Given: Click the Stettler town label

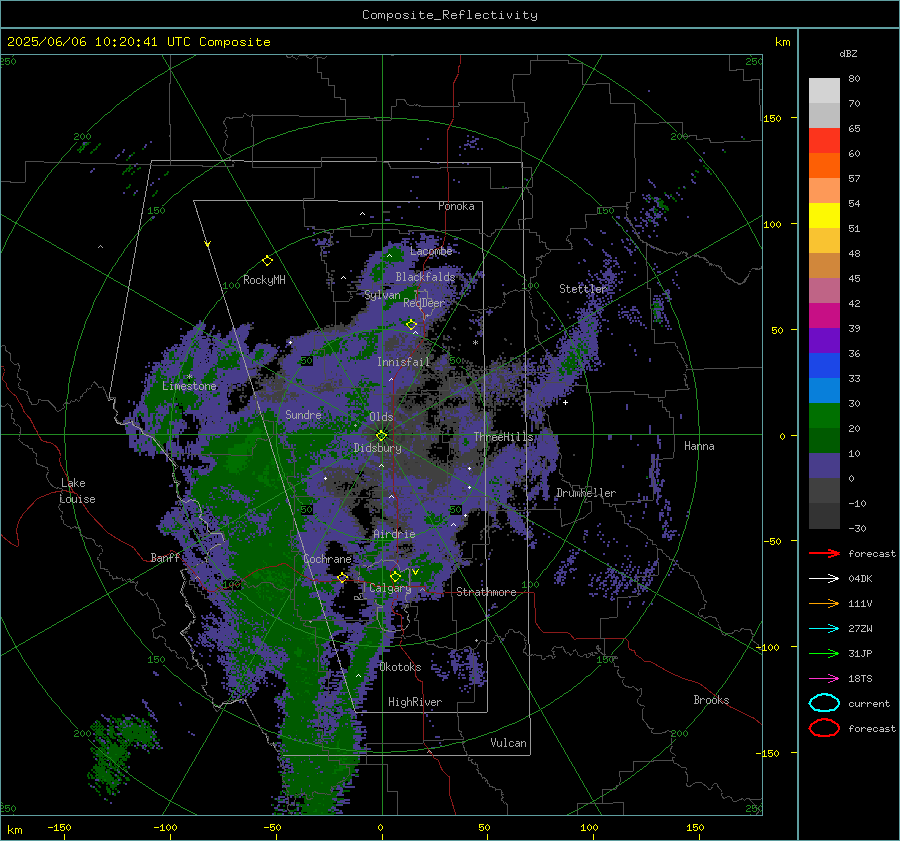Looking at the screenshot, I should [x=583, y=289].
